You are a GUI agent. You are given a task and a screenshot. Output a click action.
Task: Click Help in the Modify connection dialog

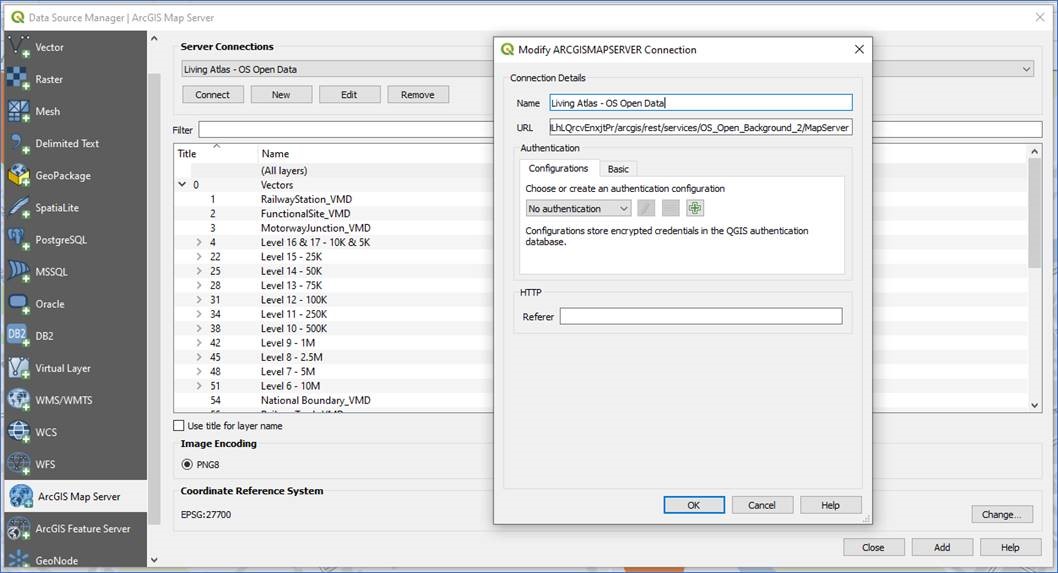(831, 505)
